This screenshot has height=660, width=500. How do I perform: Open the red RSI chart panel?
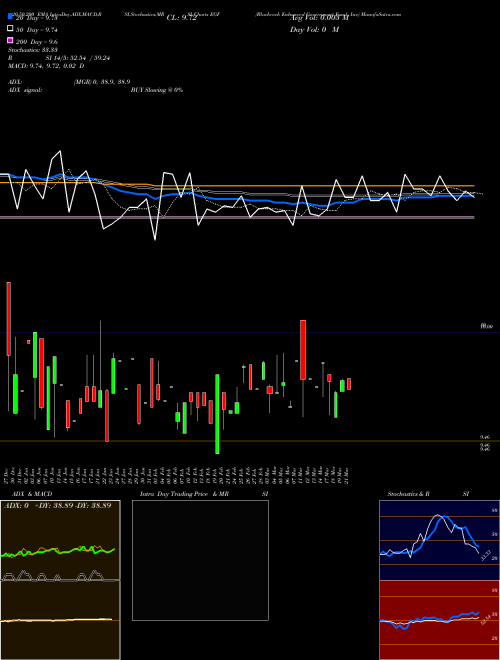click(x=439, y=620)
